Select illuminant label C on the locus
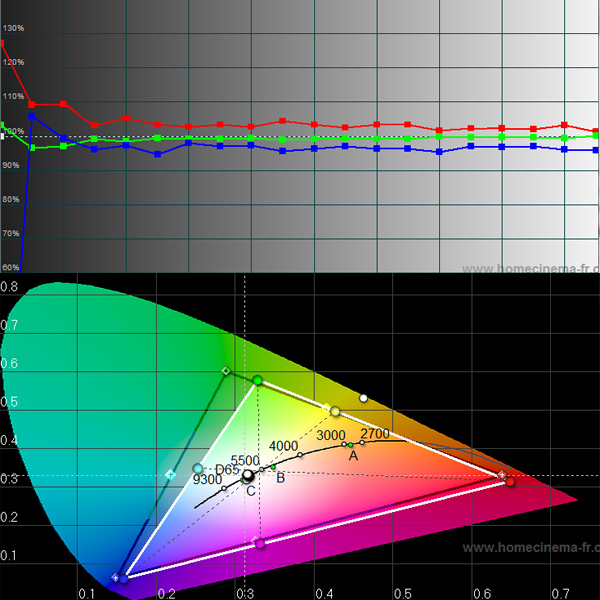 point(251,491)
